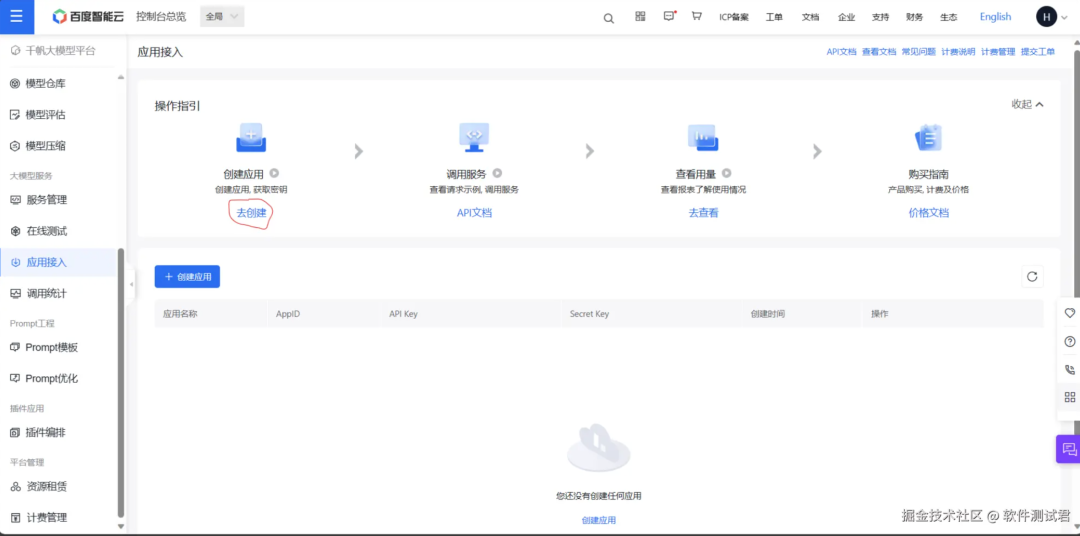Open the search icon in top bar
The image size is (1080, 536).
[x=608, y=18]
